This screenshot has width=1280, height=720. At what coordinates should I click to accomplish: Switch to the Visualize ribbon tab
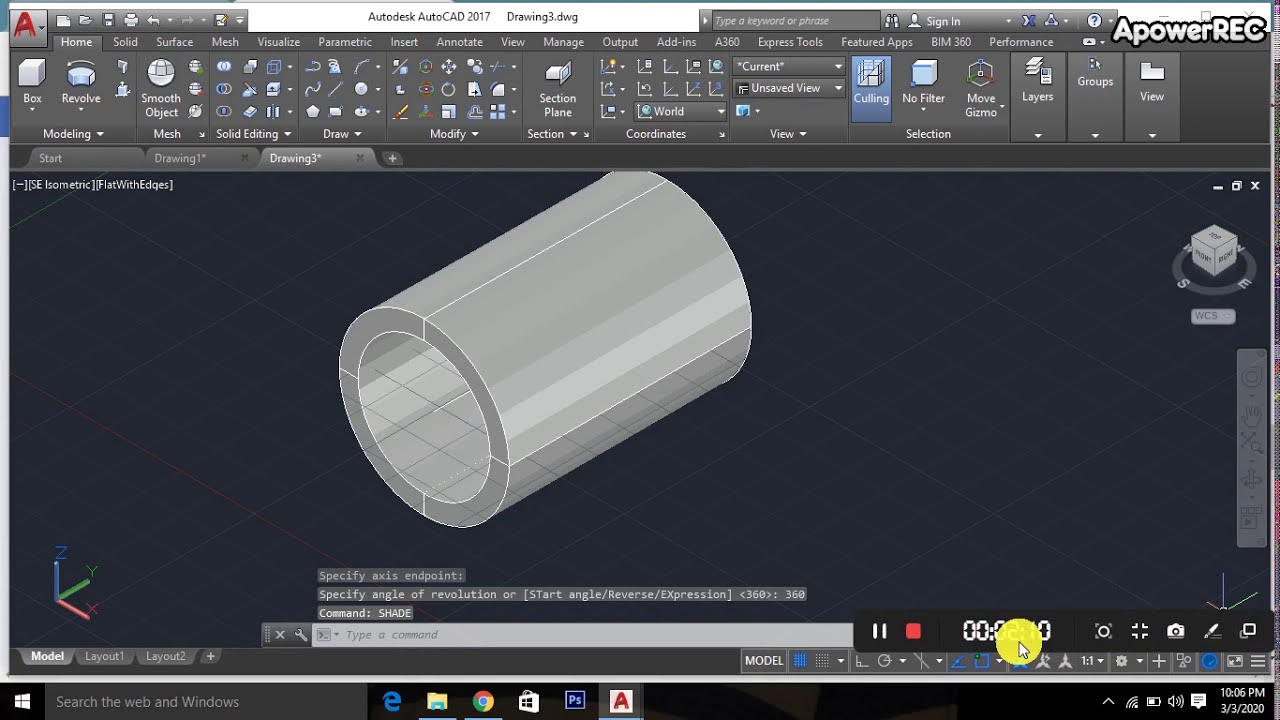(278, 42)
